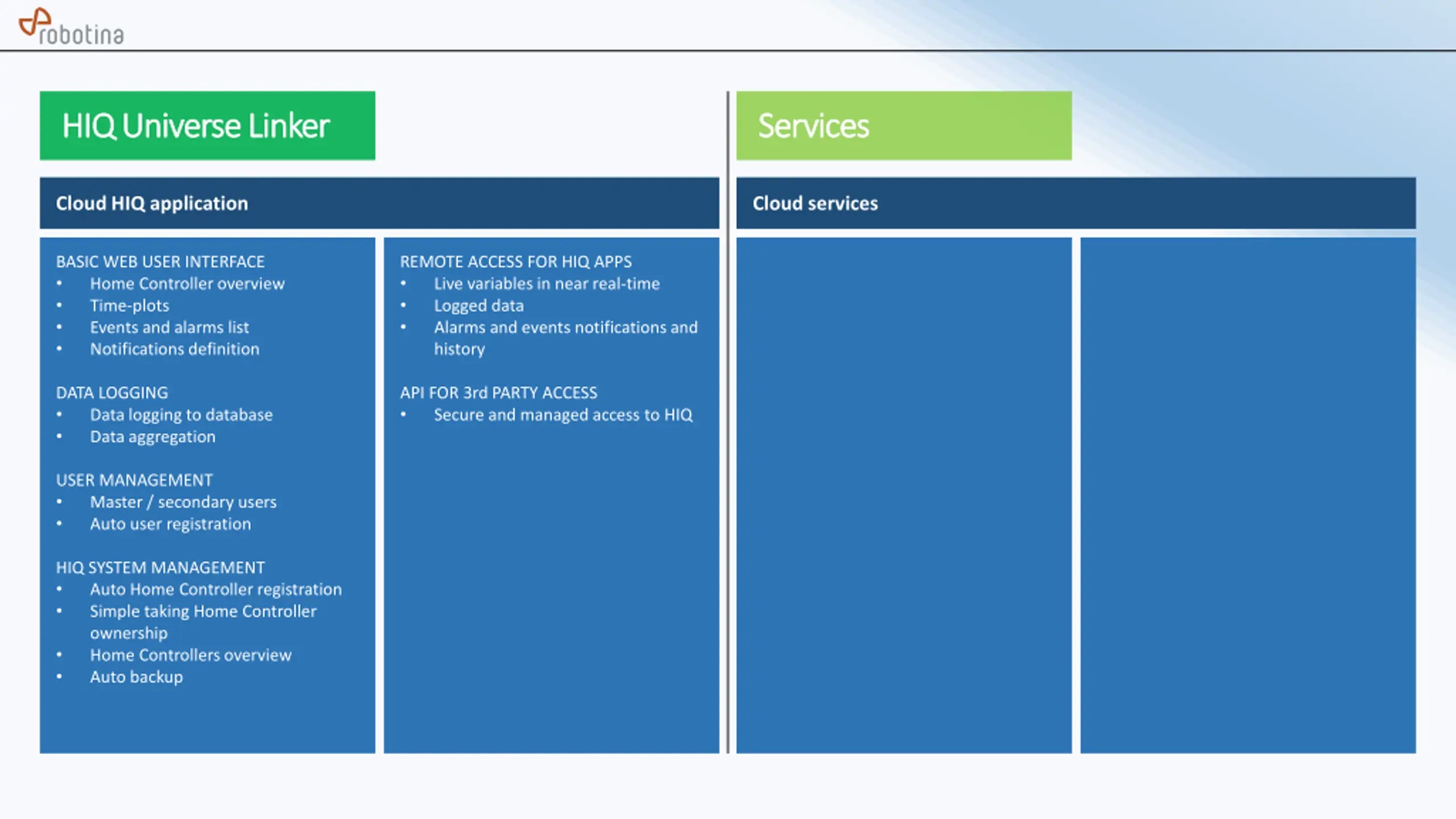Select the USER MANAGEMENT heading
This screenshot has height=819, width=1456.
(x=134, y=481)
